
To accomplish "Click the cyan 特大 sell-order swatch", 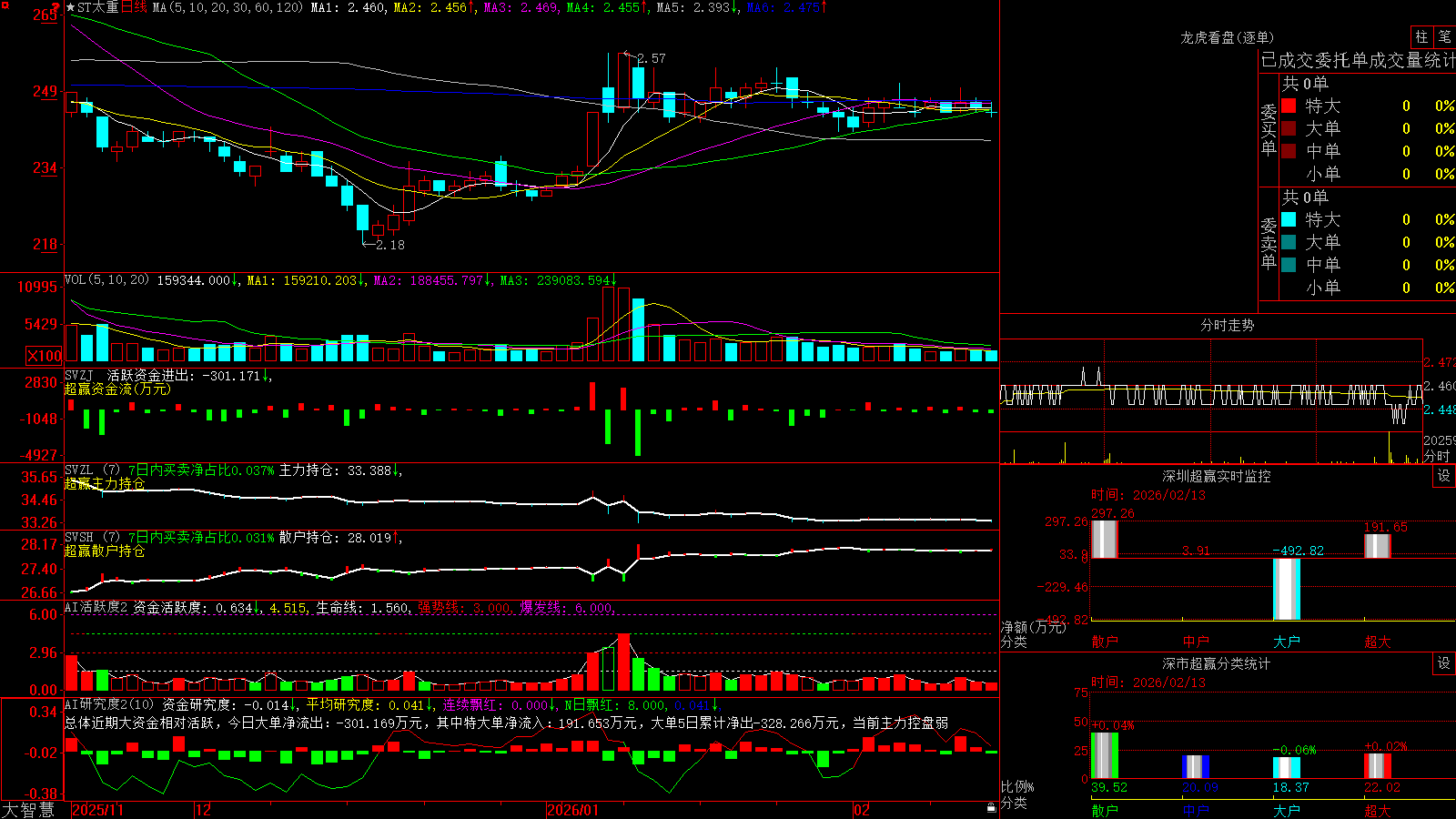I will click(x=1289, y=219).
